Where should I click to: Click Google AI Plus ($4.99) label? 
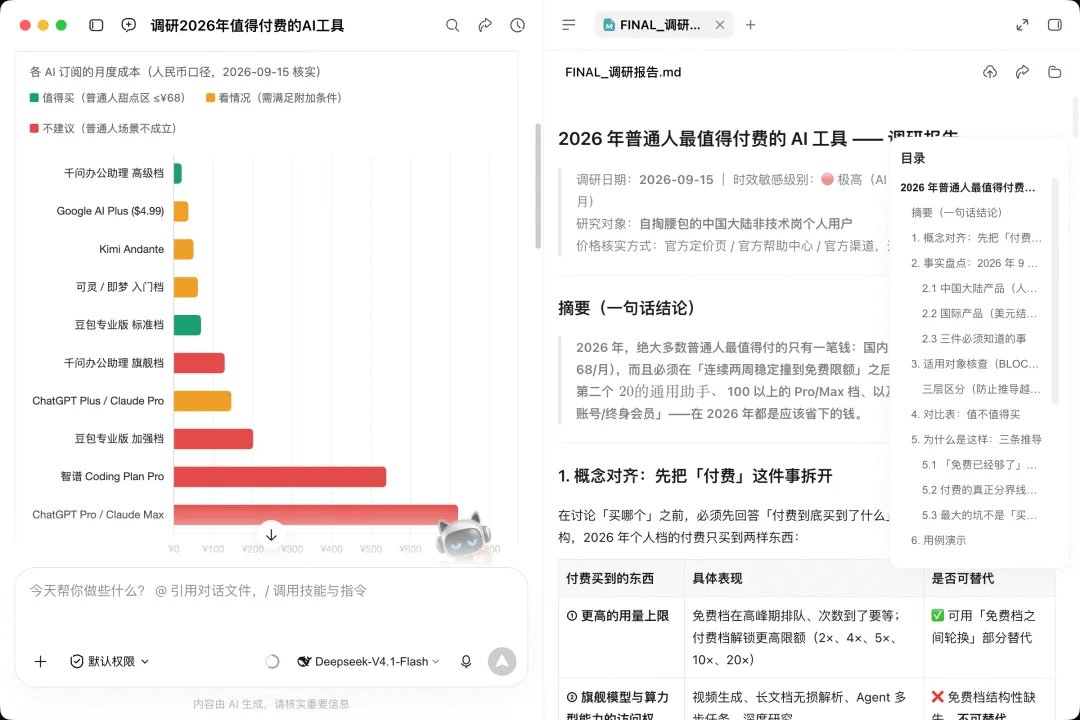coord(110,212)
